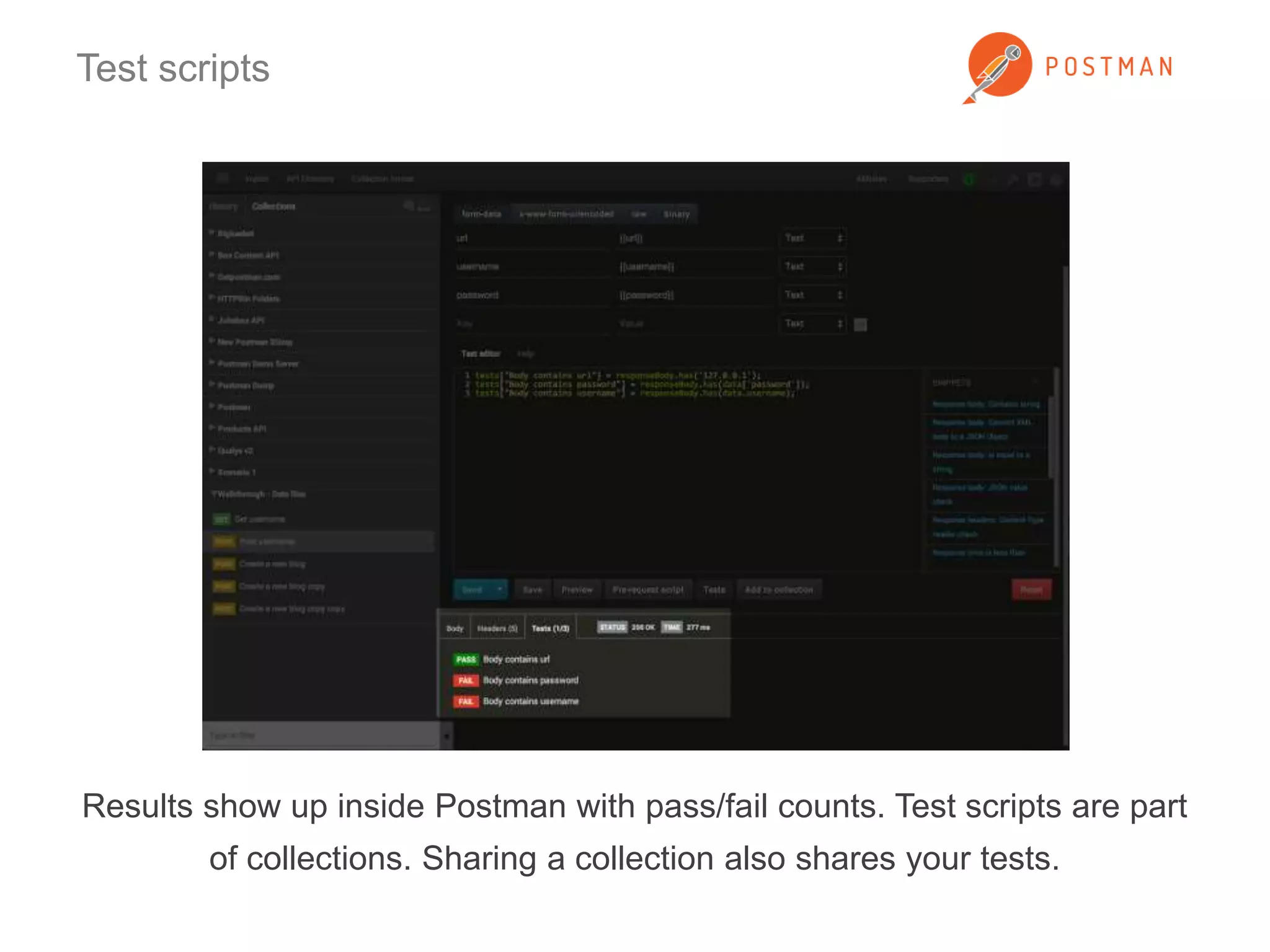Click the Save button

tap(532, 589)
